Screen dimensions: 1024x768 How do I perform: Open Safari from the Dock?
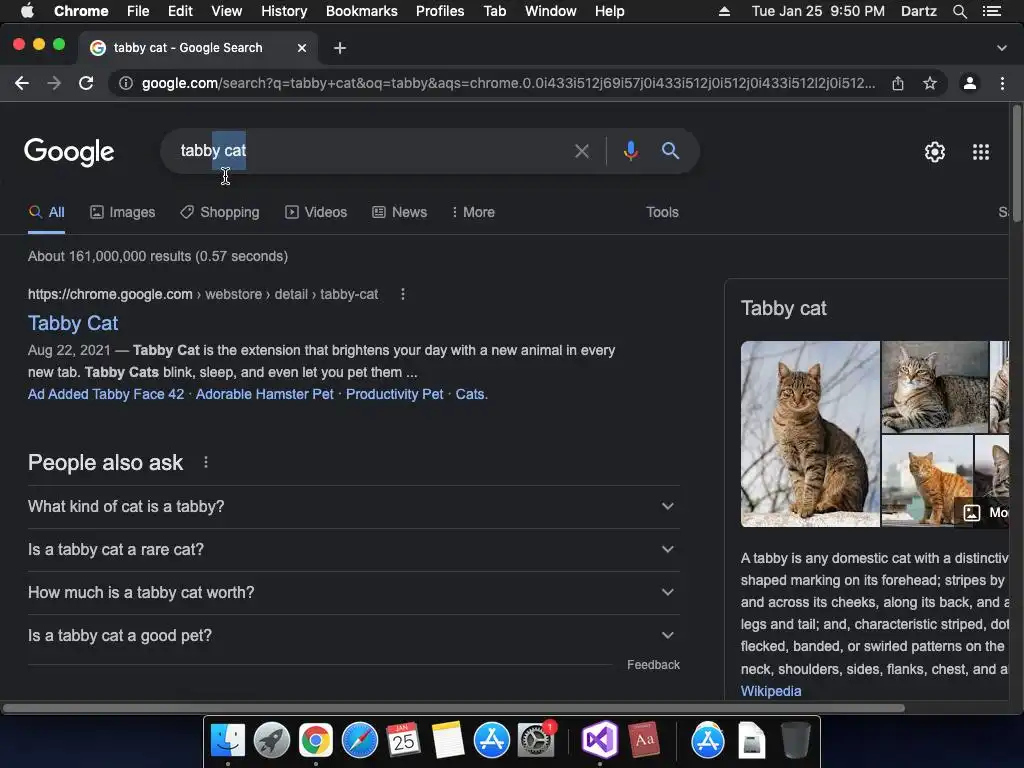pos(360,740)
